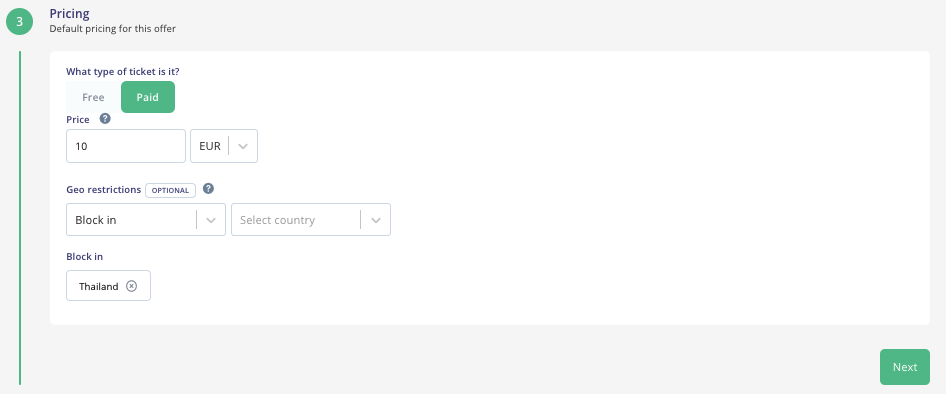Focus the Price input field showing 10

coord(126,146)
